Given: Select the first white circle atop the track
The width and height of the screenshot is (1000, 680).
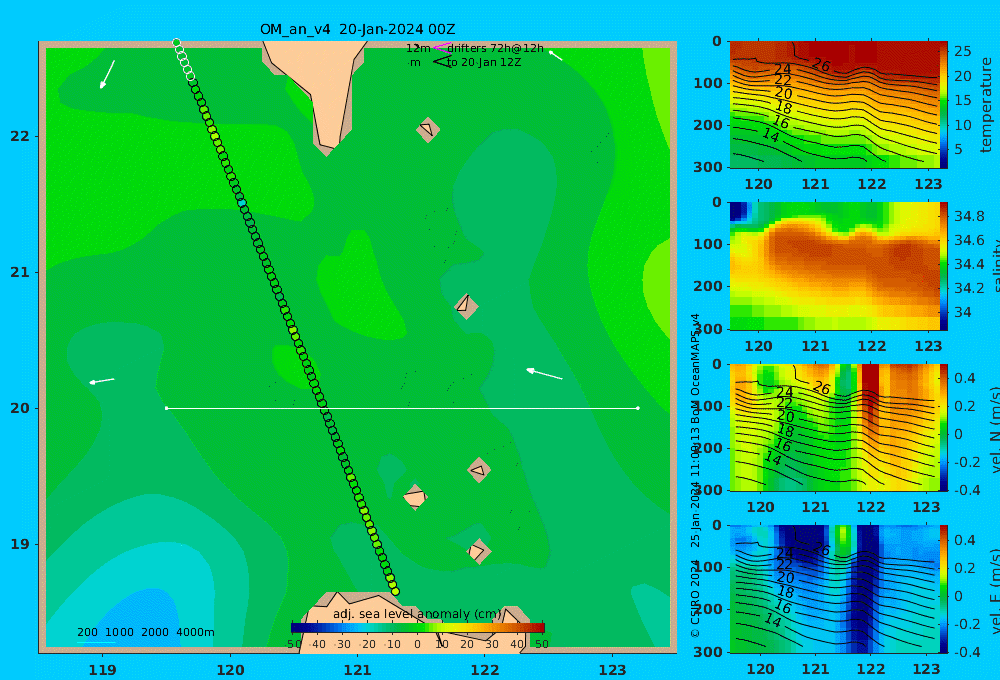Looking at the screenshot, I should pyautogui.click(x=177, y=43).
